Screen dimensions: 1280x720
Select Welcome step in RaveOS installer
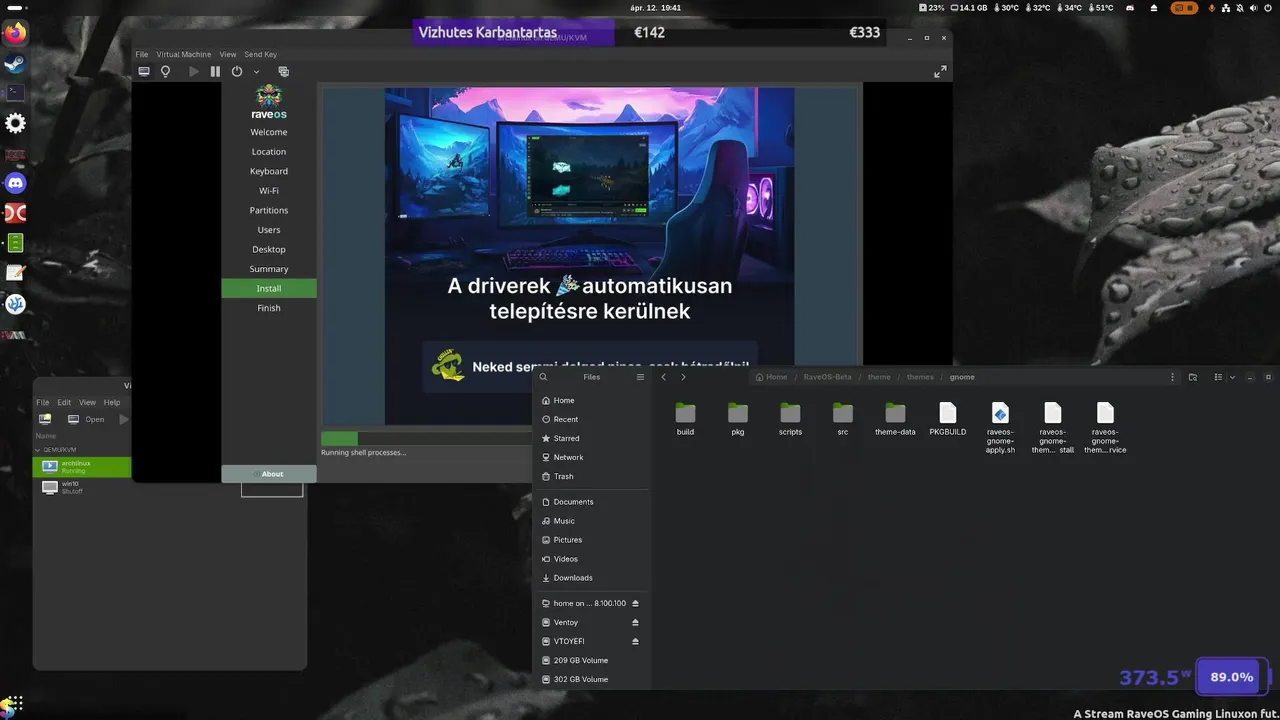pos(269,132)
